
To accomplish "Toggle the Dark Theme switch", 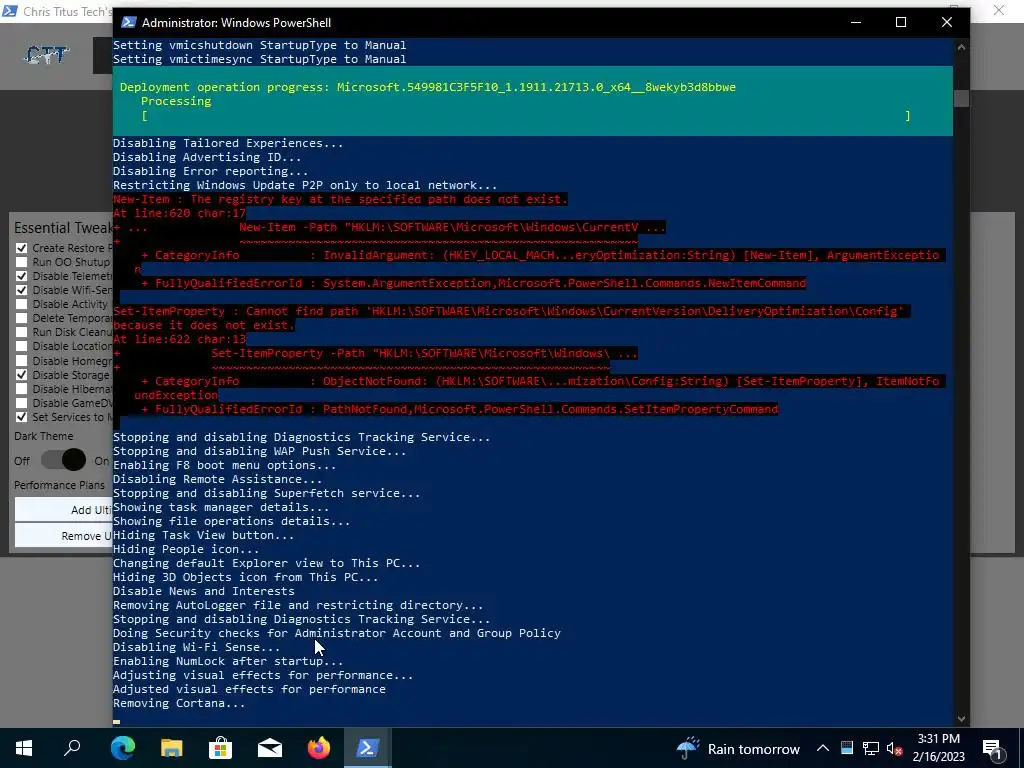I will coord(63,460).
